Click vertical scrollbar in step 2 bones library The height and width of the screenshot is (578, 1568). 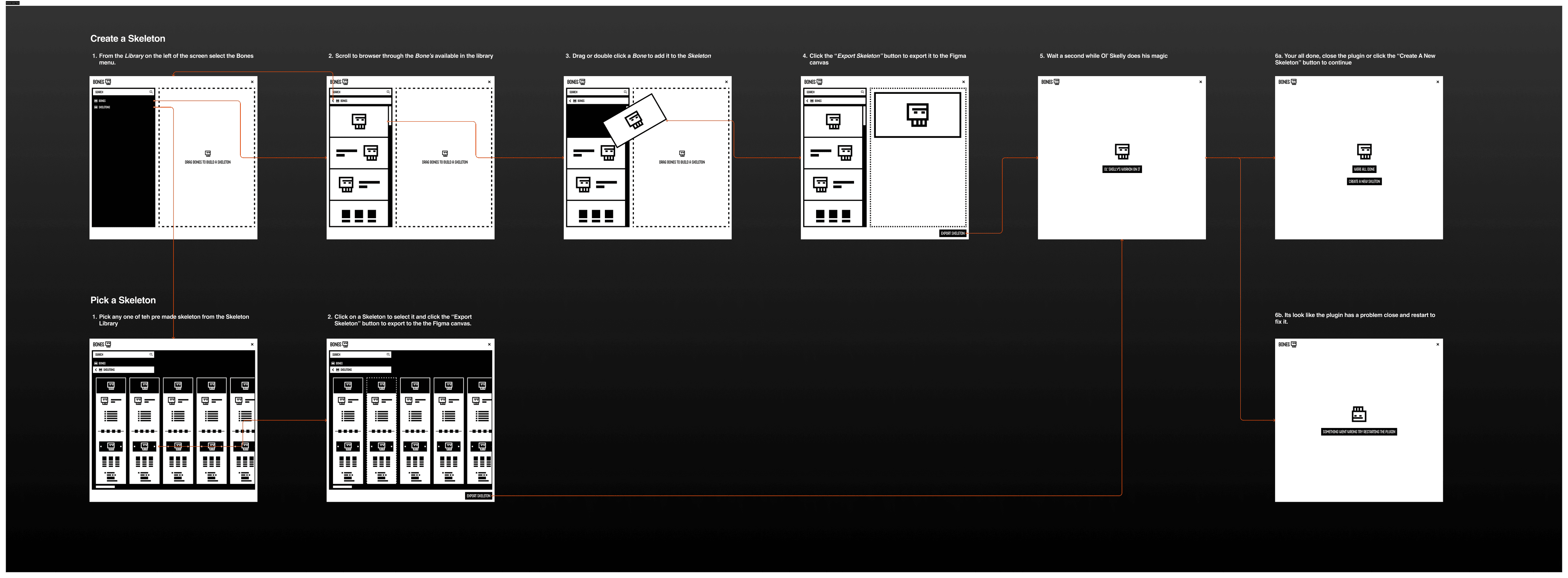(x=390, y=116)
